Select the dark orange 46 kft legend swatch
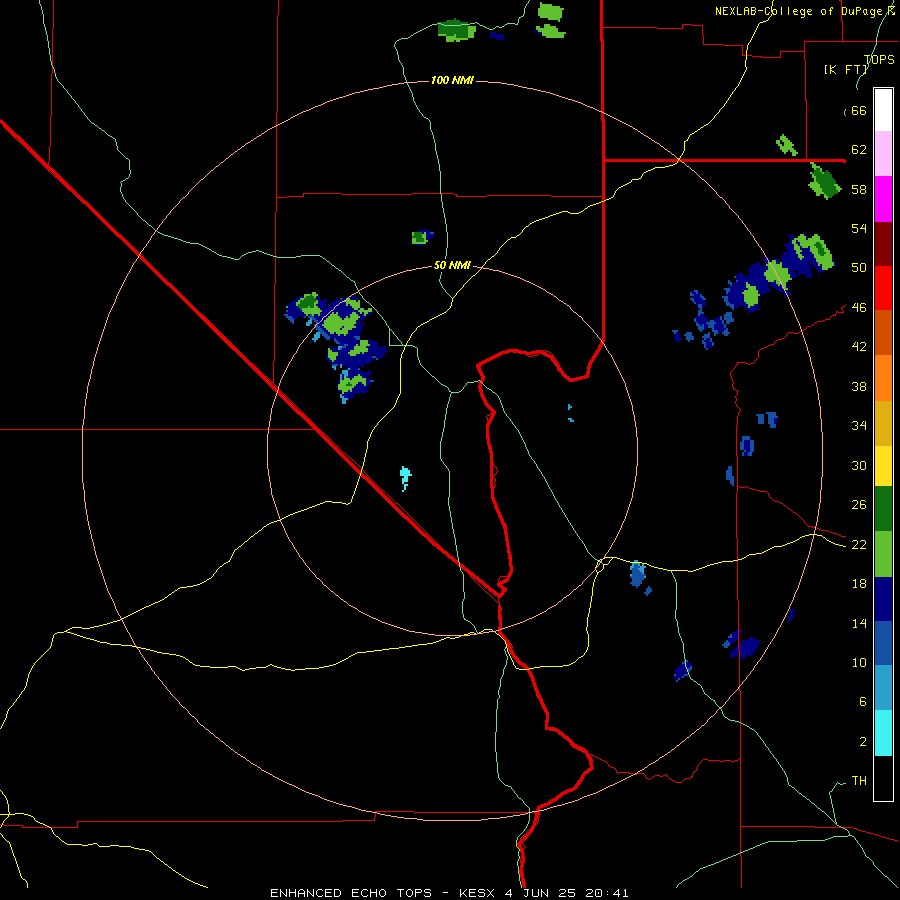Image resolution: width=900 pixels, height=900 pixels. [883, 332]
